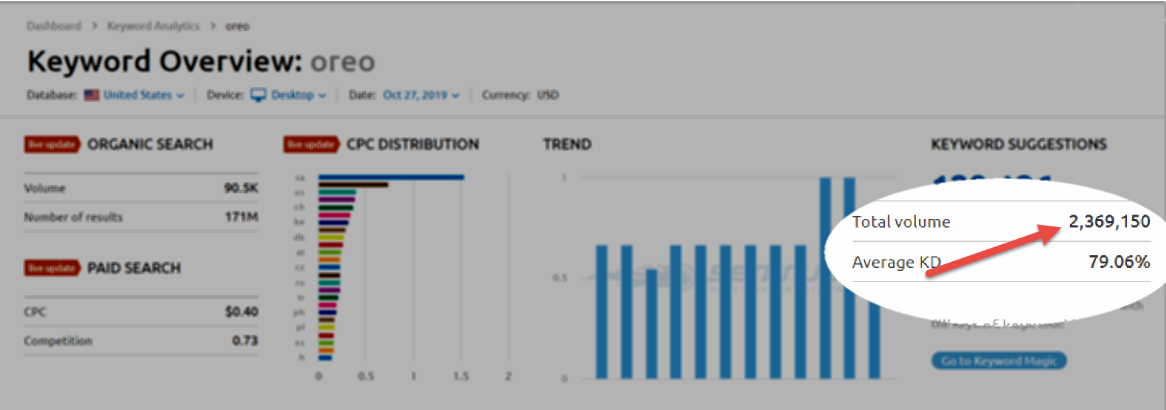Click the ch label in CPC Distribution
The width and height of the screenshot is (1166, 410).
click(x=300, y=206)
